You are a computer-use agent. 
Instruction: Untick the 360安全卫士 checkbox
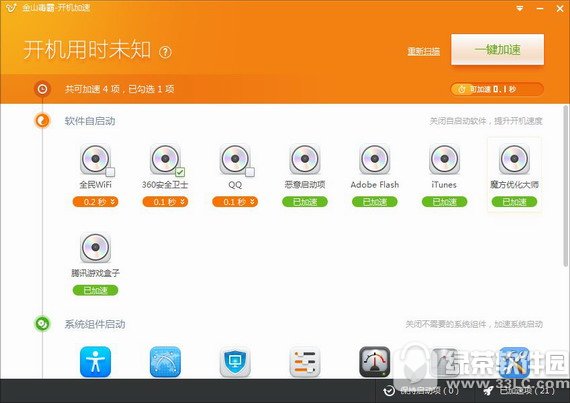click(180, 172)
